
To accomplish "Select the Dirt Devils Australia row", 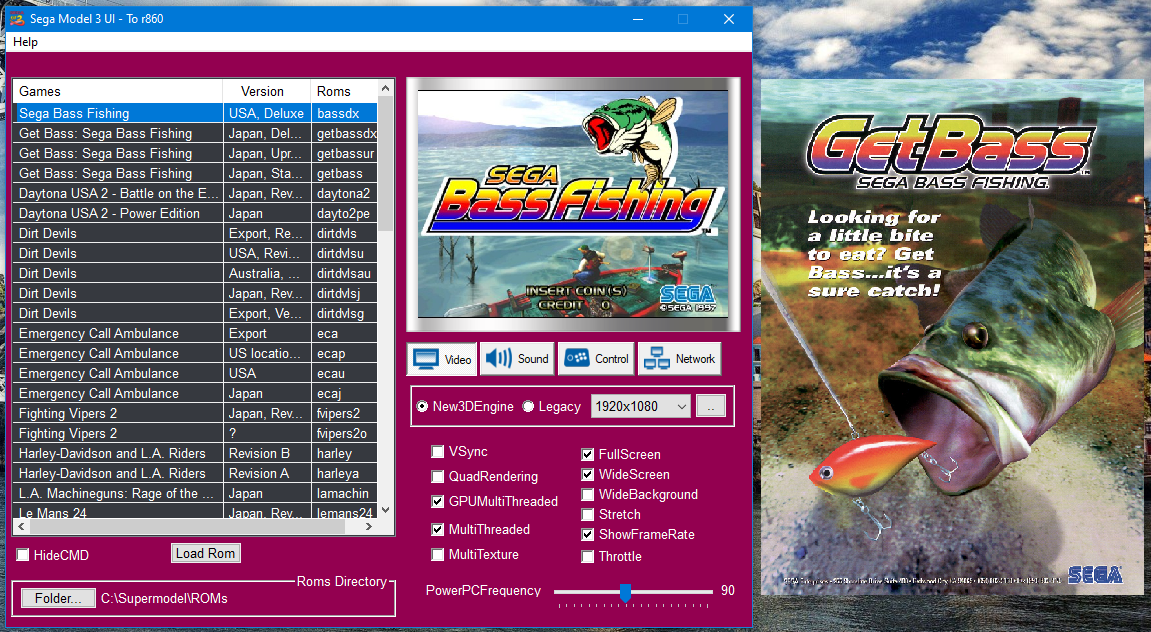I will click(195, 273).
